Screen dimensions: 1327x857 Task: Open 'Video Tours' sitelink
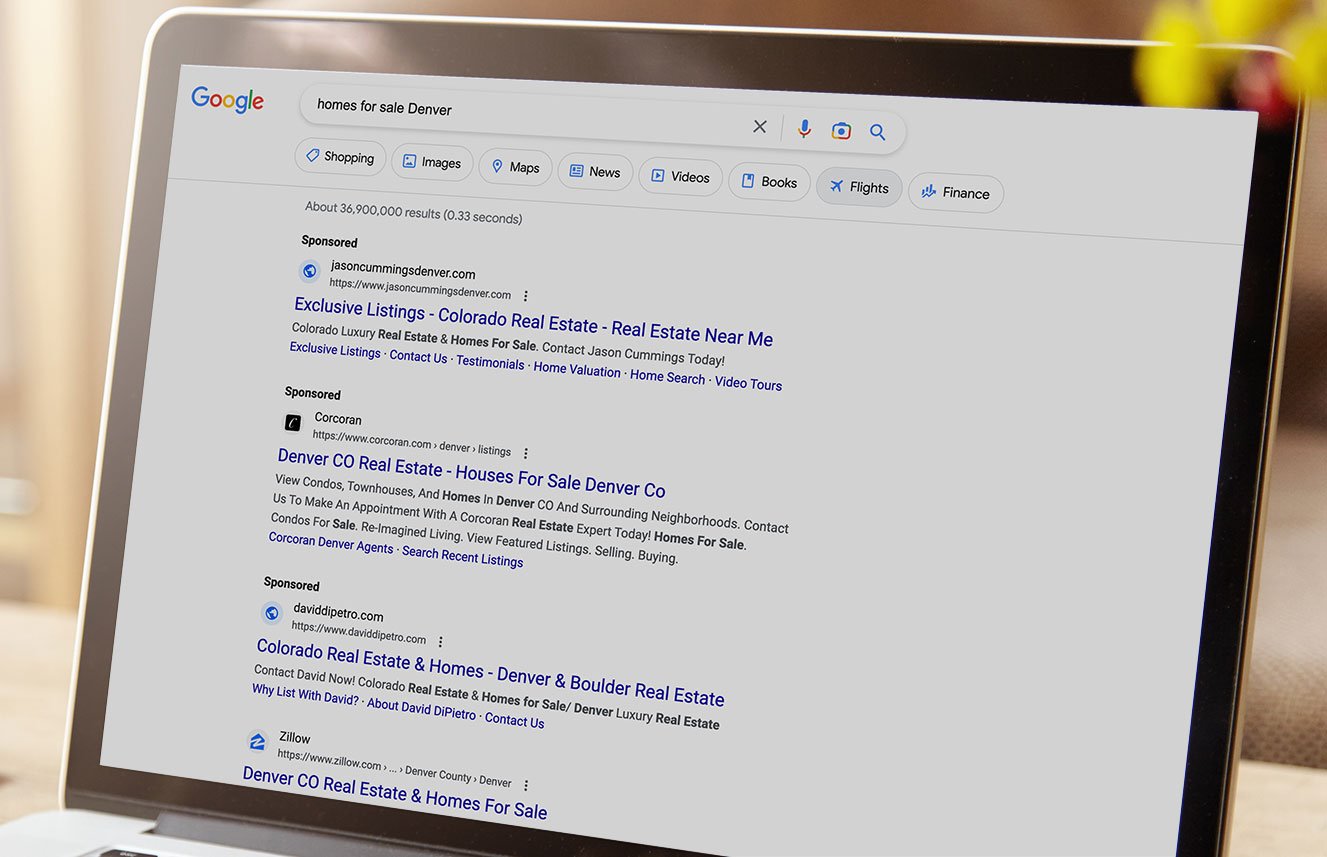coord(748,383)
